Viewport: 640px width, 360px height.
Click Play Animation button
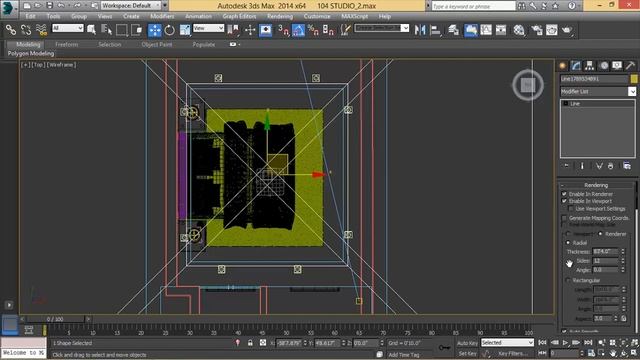565,343
